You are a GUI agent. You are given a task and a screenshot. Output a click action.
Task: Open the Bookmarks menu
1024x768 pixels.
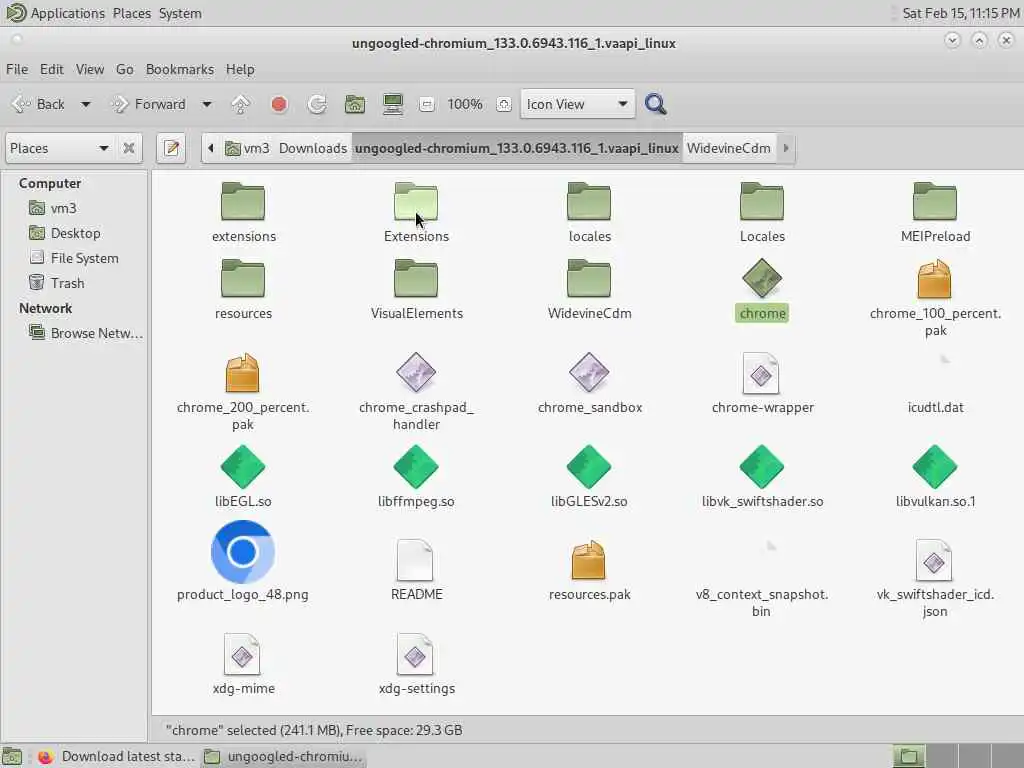180,69
